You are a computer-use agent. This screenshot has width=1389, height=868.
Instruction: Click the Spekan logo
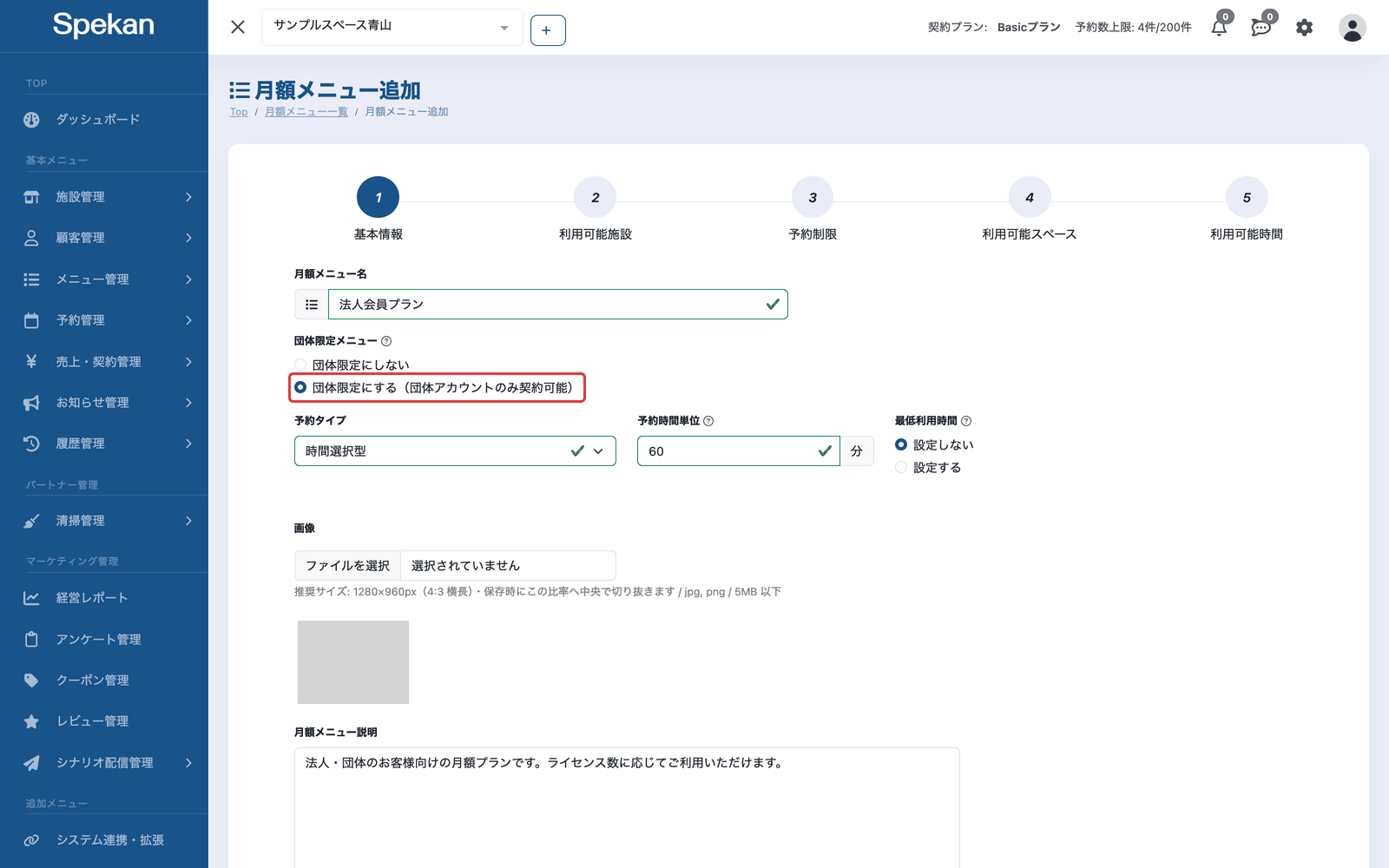(x=103, y=25)
